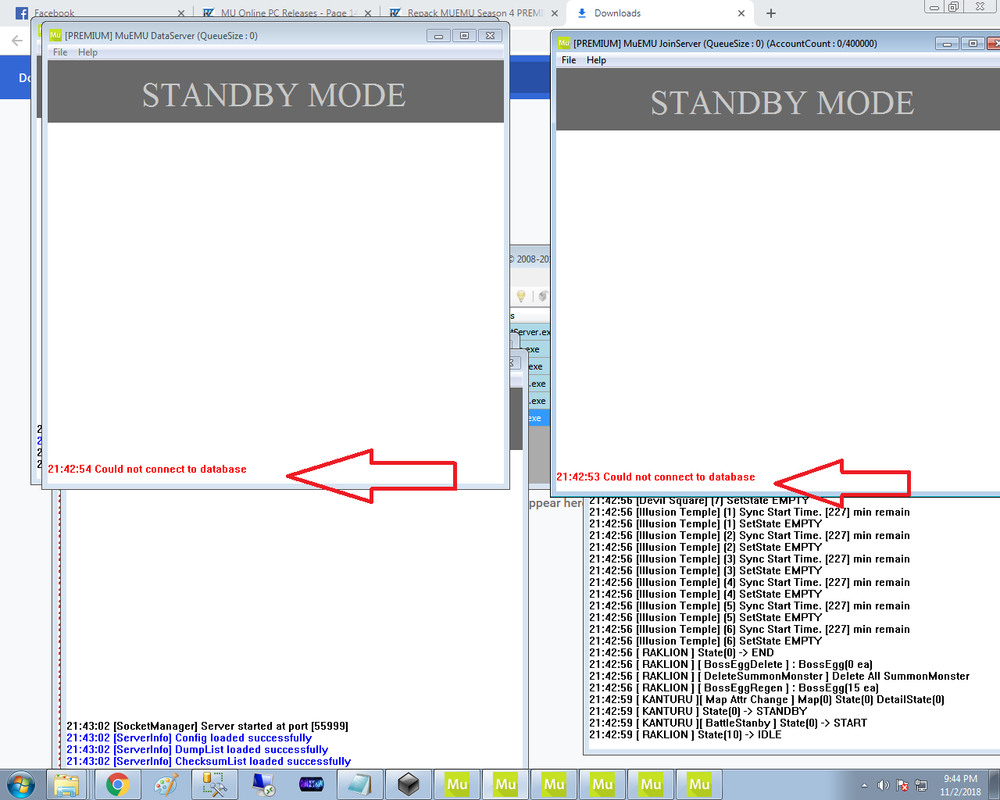Open a new browser tab with plus button
Viewport: 1000px width, 800px height.
(x=771, y=13)
